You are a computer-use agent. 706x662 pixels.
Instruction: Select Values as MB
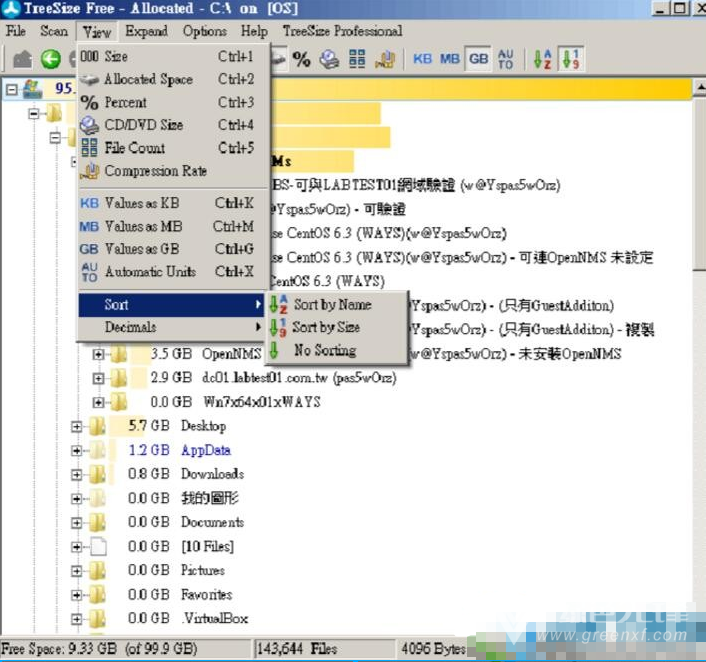pos(173,226)
